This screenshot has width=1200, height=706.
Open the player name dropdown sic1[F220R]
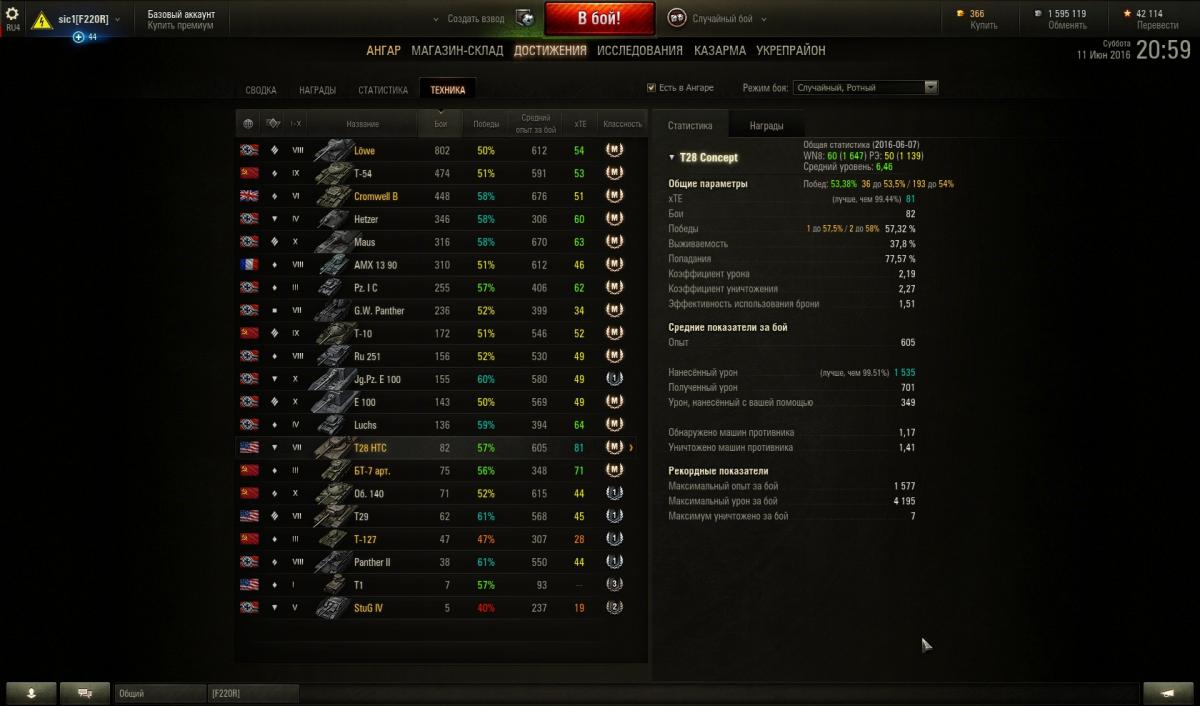click(88, 19)
